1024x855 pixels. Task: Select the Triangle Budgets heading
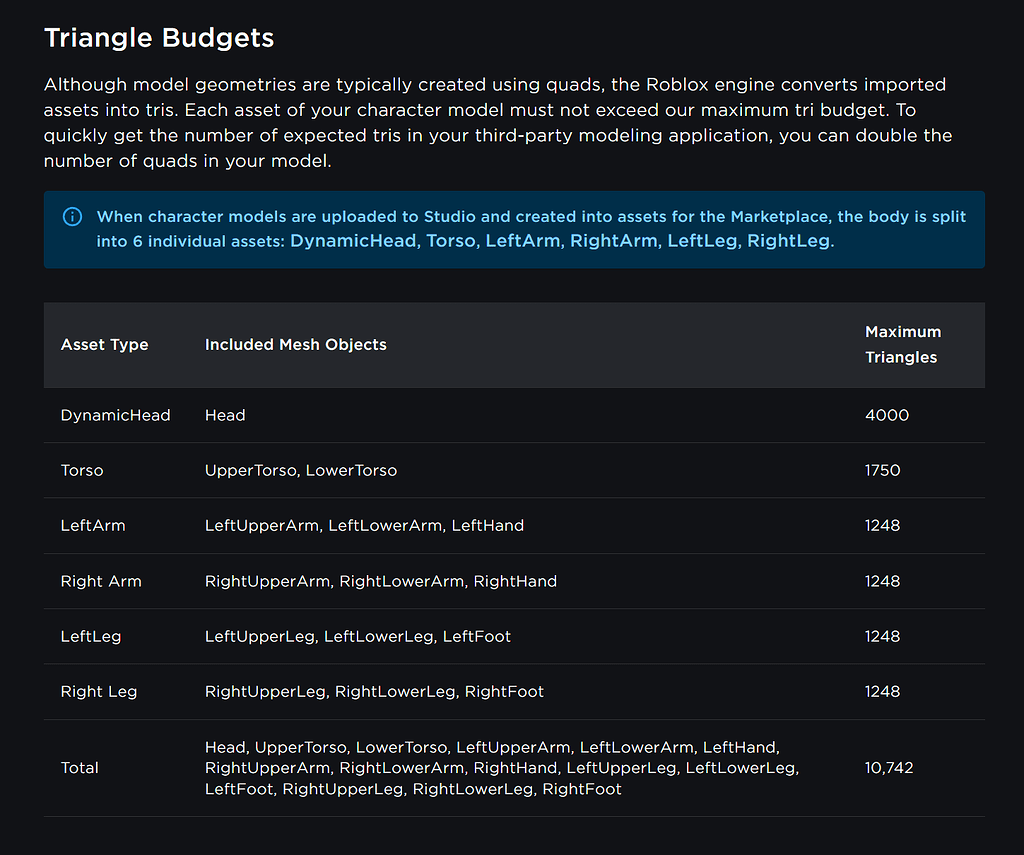158,38
